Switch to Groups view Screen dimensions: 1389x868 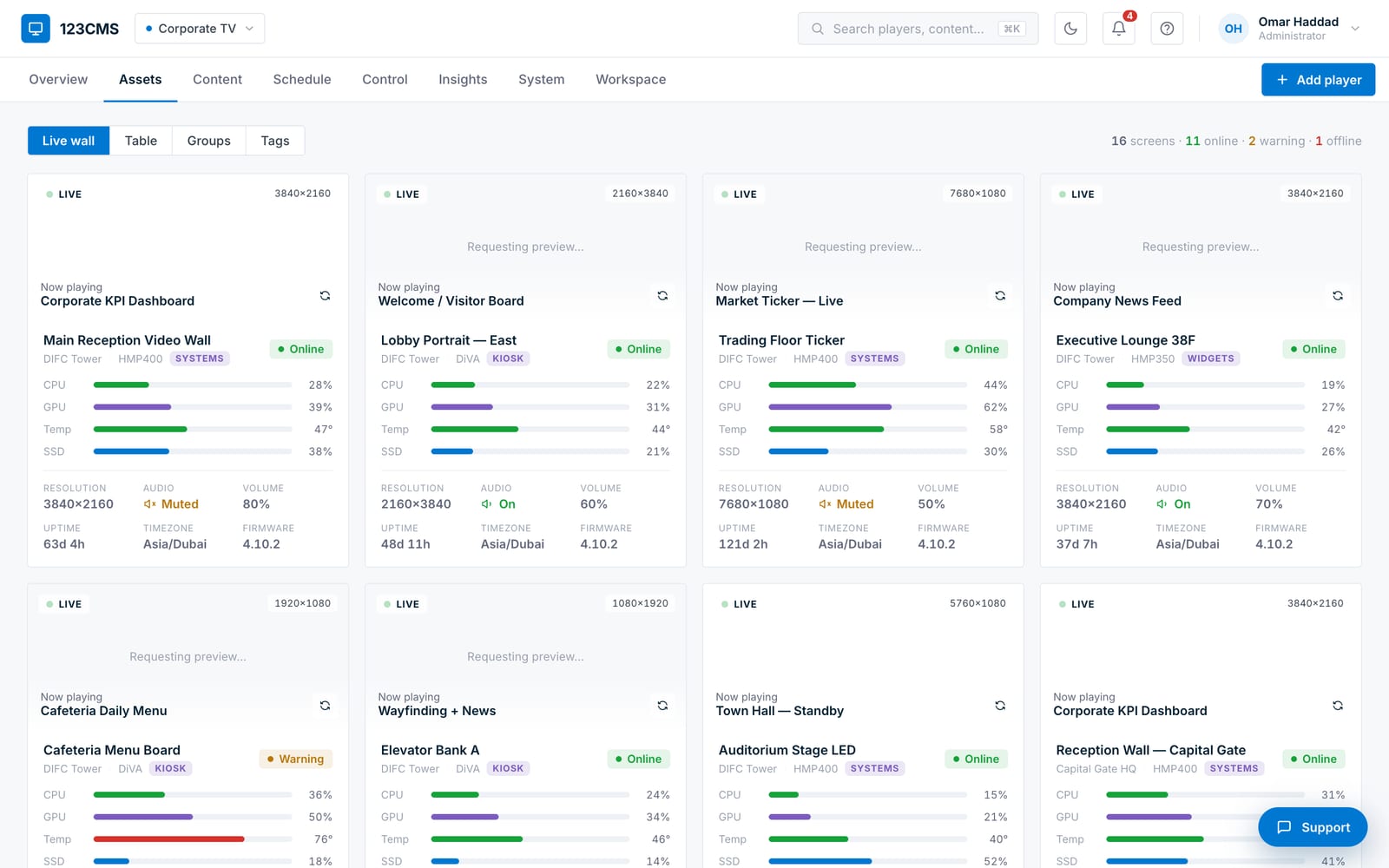(x=209, y=141)
